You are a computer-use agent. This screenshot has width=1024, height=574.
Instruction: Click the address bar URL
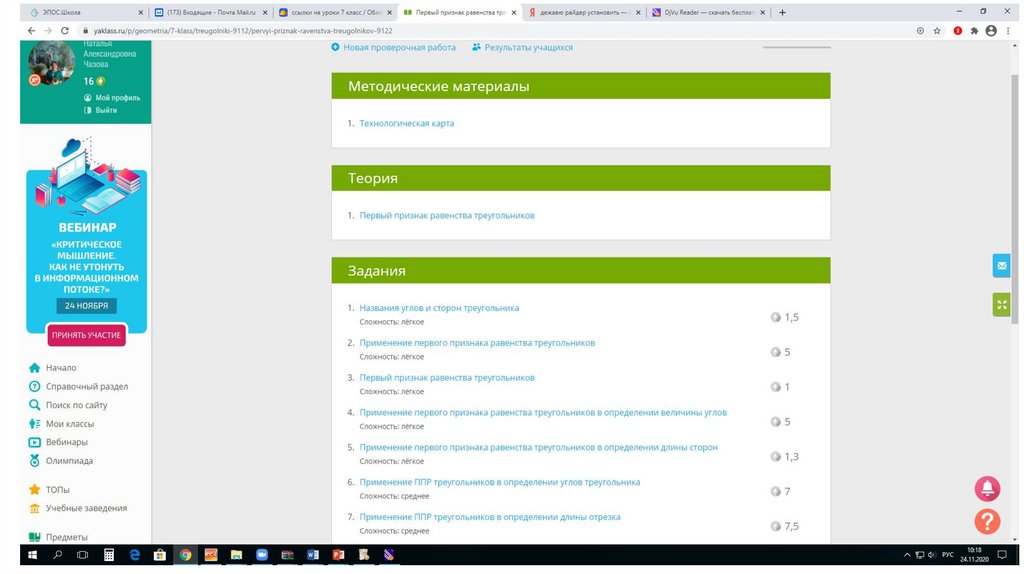tap(242, 31)
